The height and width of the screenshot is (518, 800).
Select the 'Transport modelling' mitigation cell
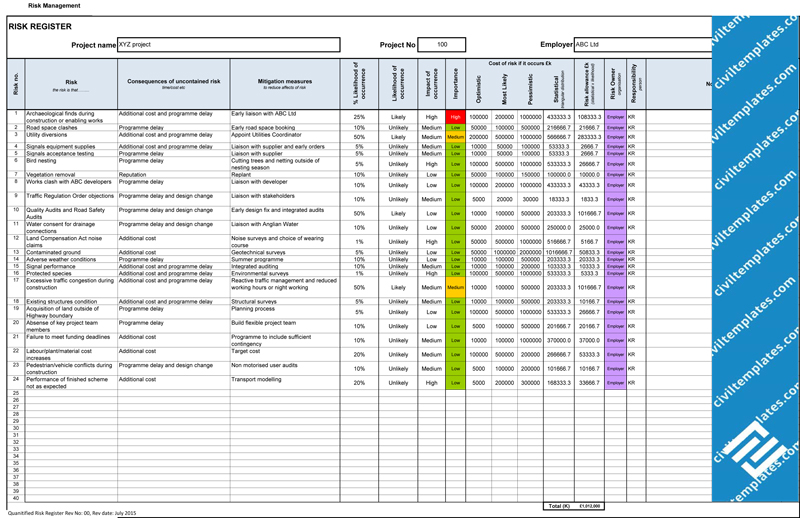click(x=285, y=382)
